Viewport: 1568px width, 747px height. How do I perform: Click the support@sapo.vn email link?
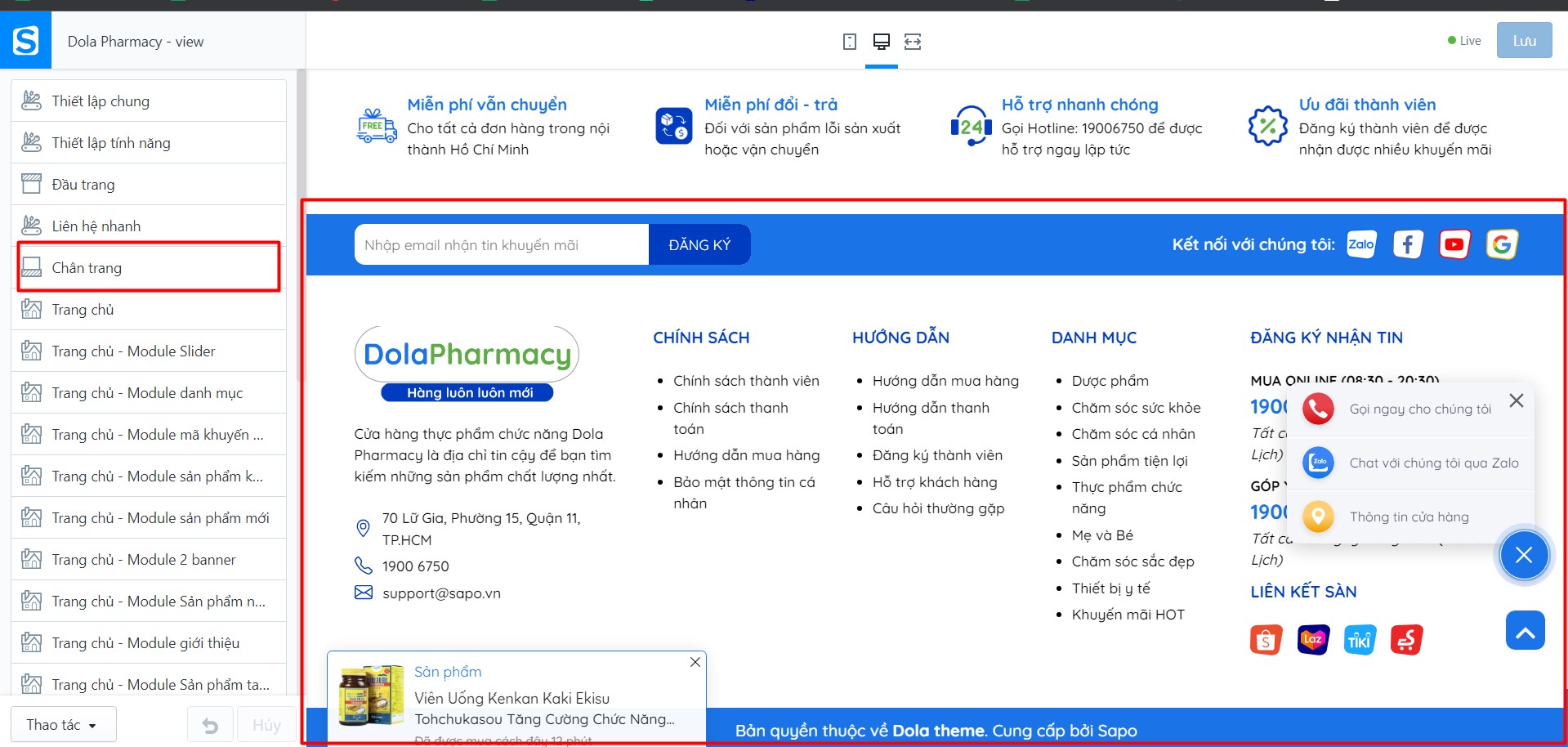441,593
